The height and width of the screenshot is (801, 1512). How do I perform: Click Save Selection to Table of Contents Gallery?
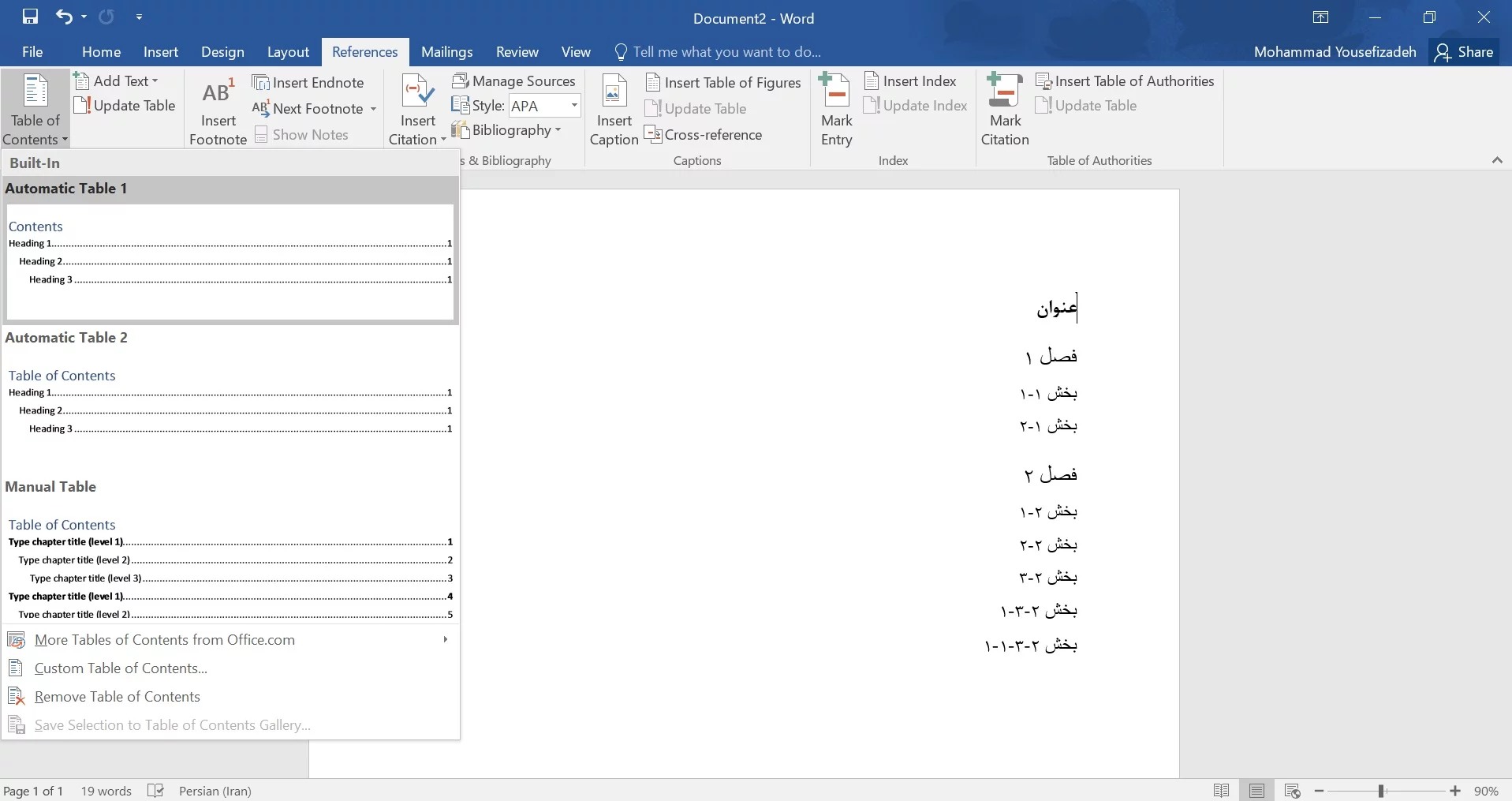pyautogui.click(x=230, y=725)
